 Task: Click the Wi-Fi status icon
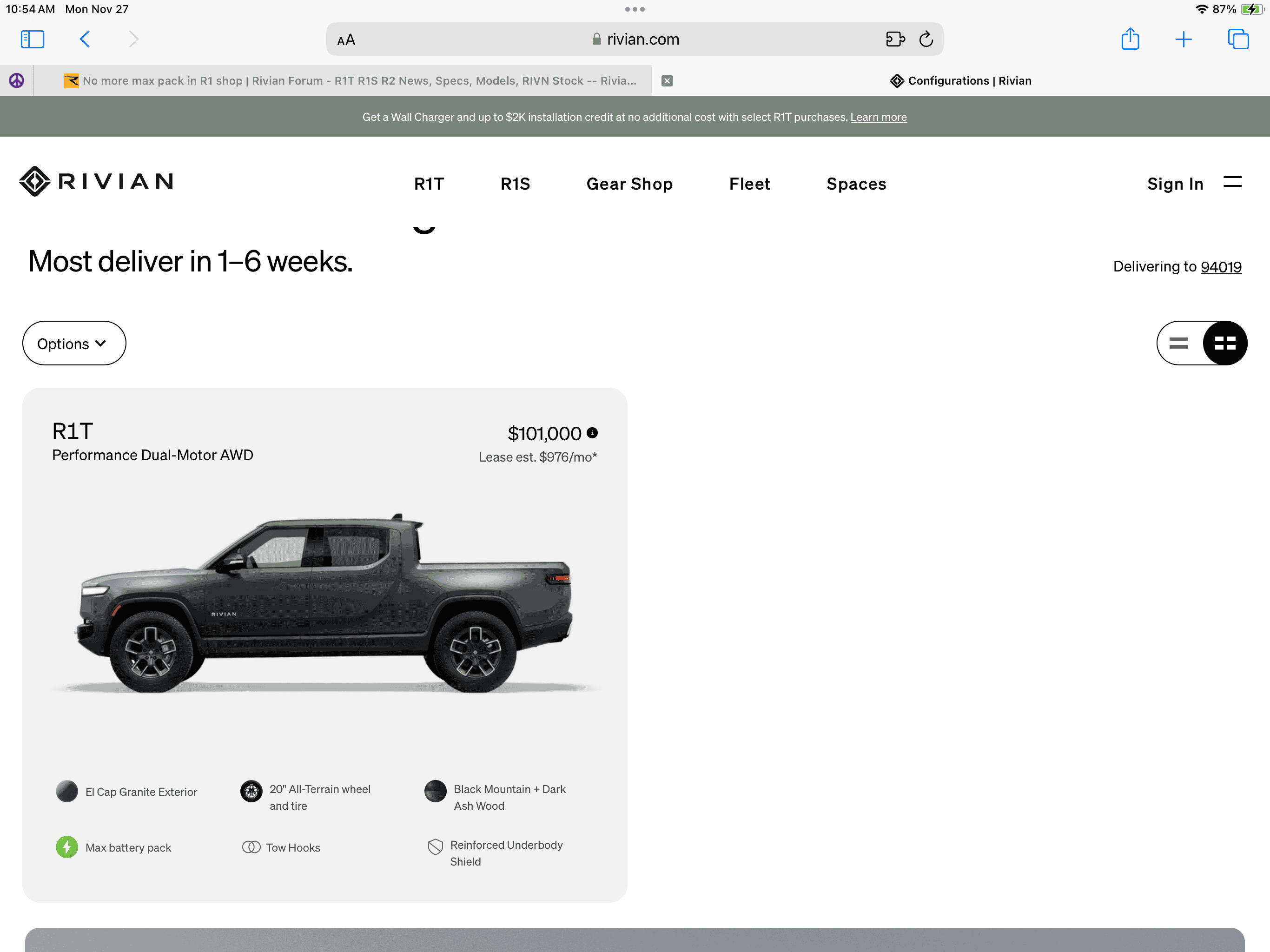(1202, 9)
